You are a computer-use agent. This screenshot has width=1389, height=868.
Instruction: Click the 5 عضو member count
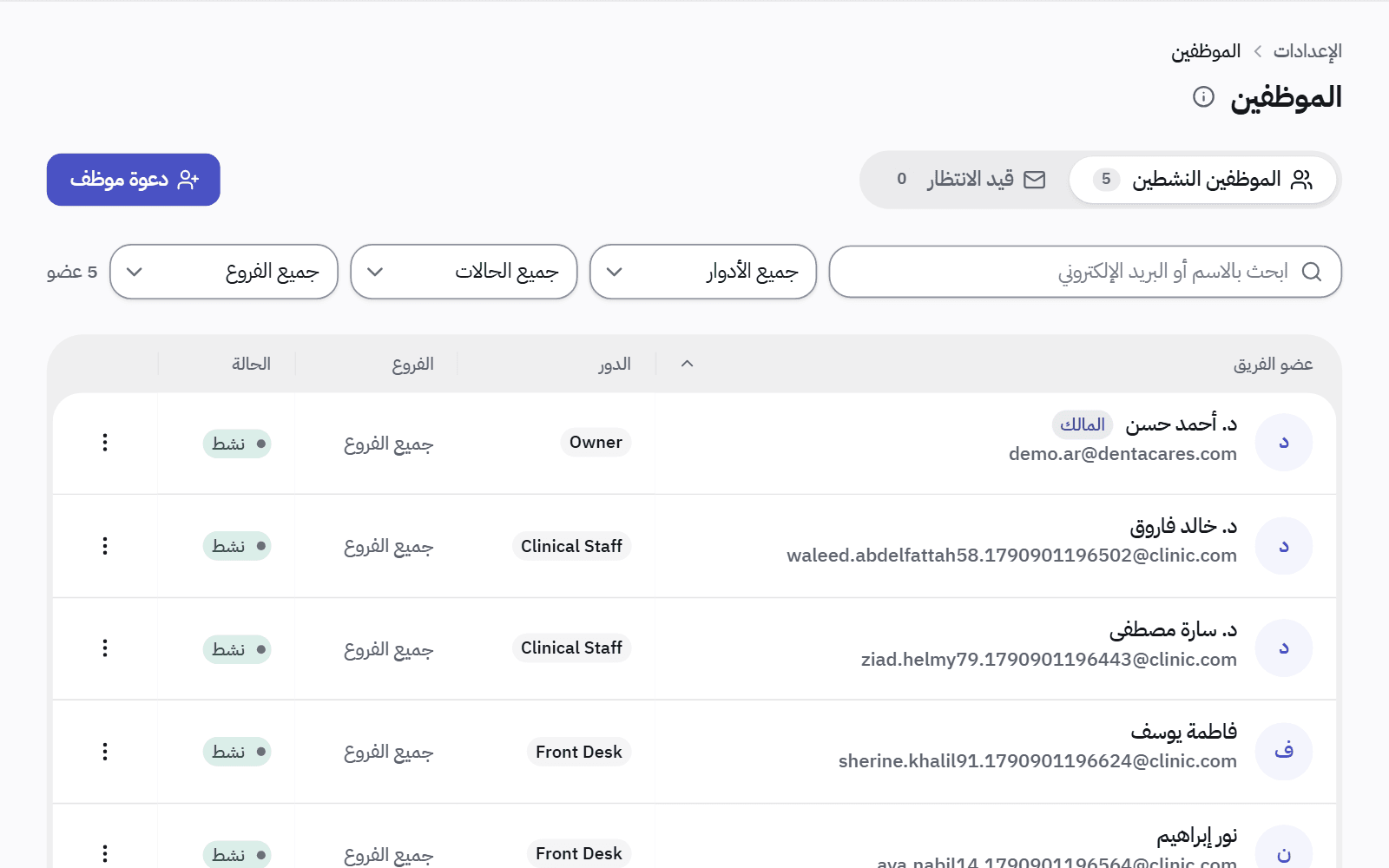[72, 273]
